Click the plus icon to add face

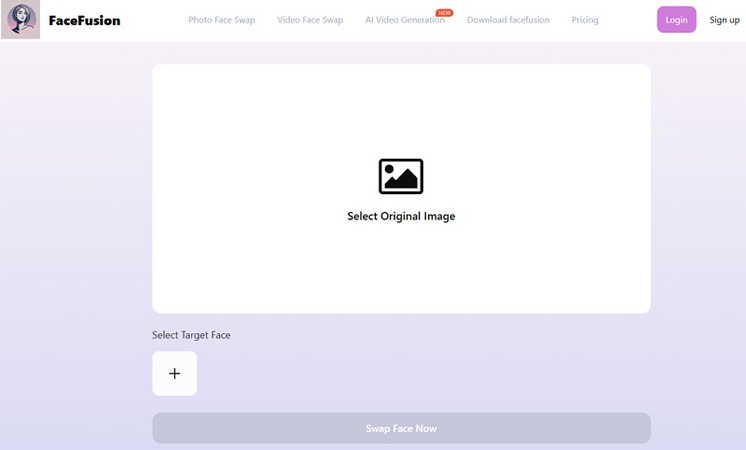point(174,373)
